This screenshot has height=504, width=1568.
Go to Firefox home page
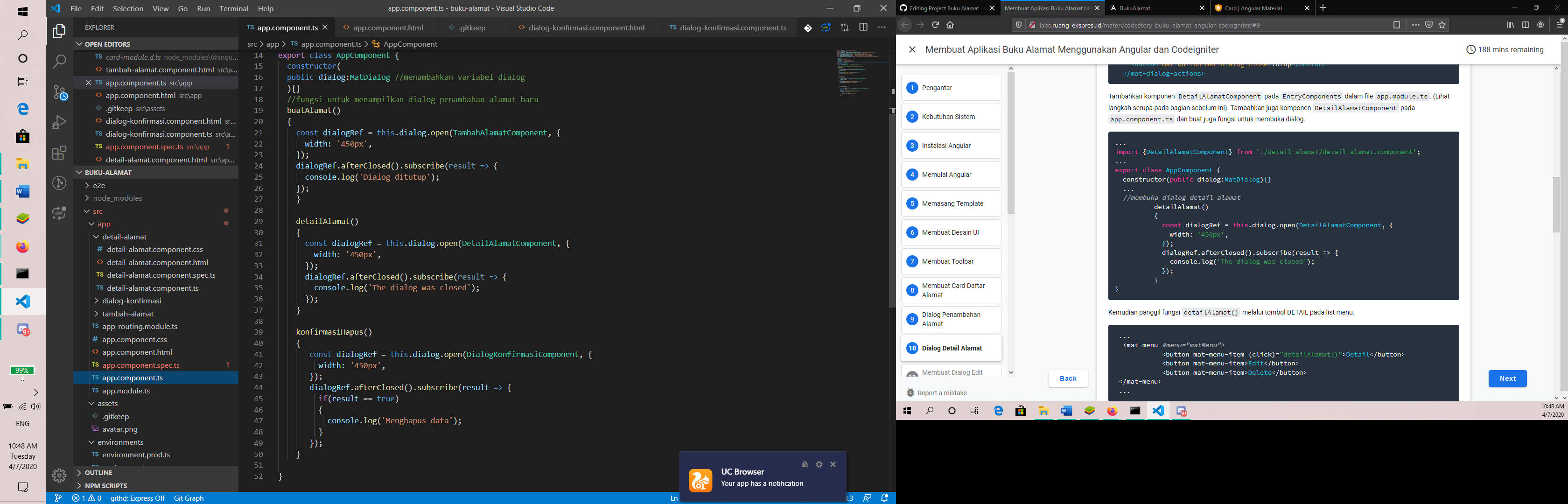(950, 25)
